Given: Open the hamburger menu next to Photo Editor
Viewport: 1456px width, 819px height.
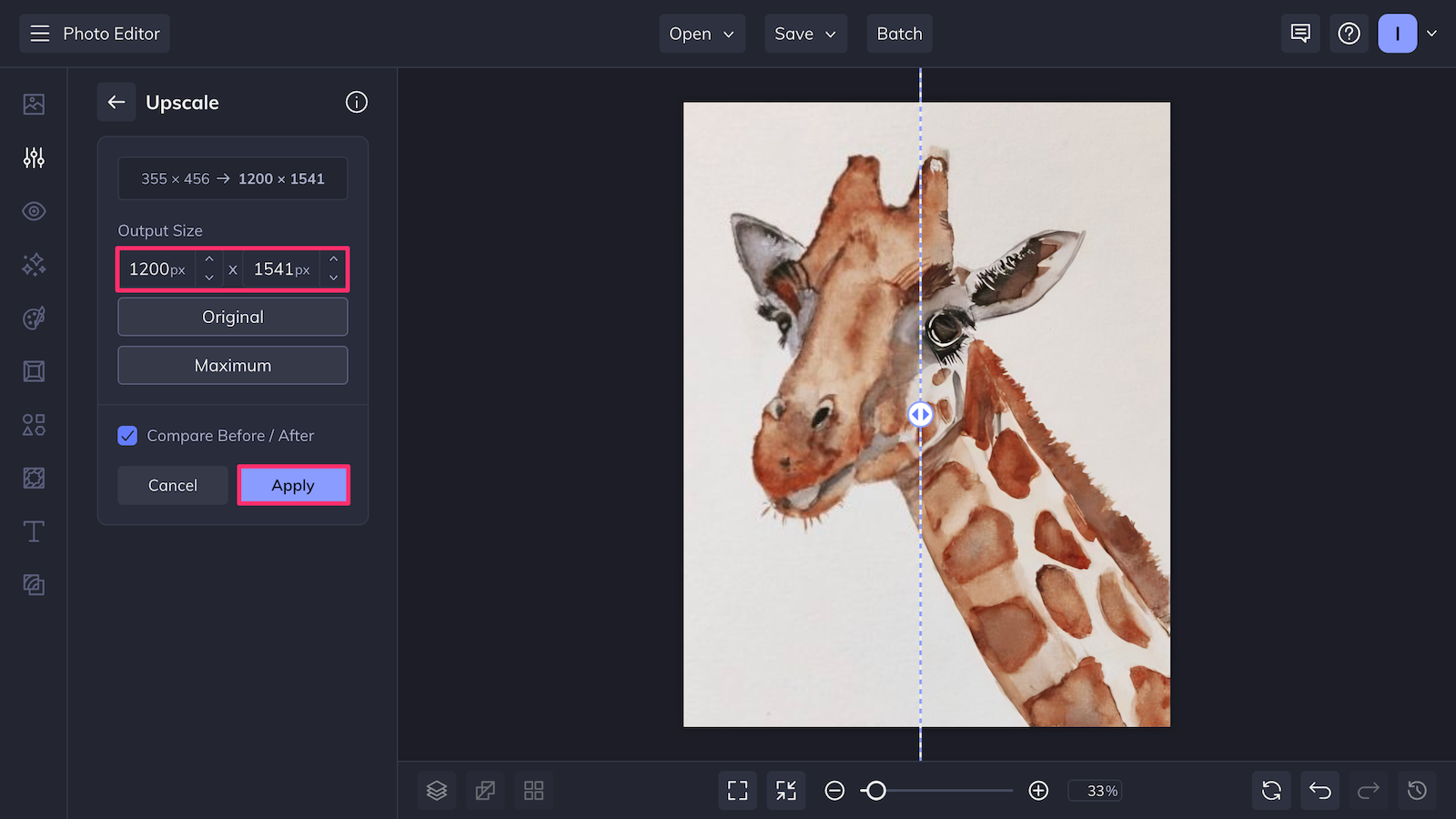Looking at the screenshot, I should 39,33.
